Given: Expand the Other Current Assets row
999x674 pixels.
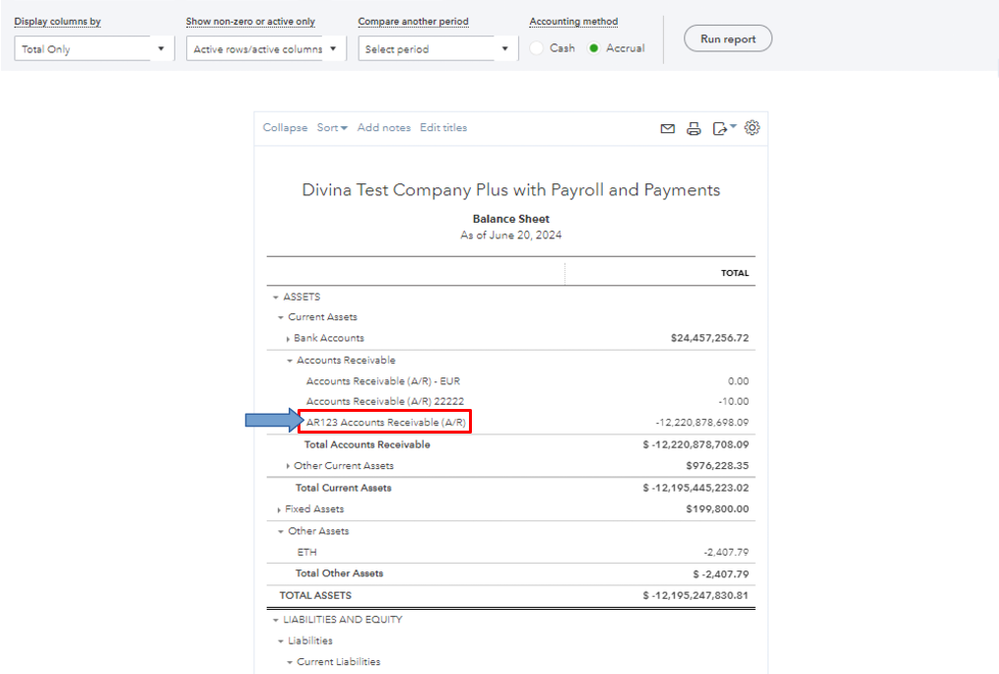Looking at the screenshot, I should 288,466.
